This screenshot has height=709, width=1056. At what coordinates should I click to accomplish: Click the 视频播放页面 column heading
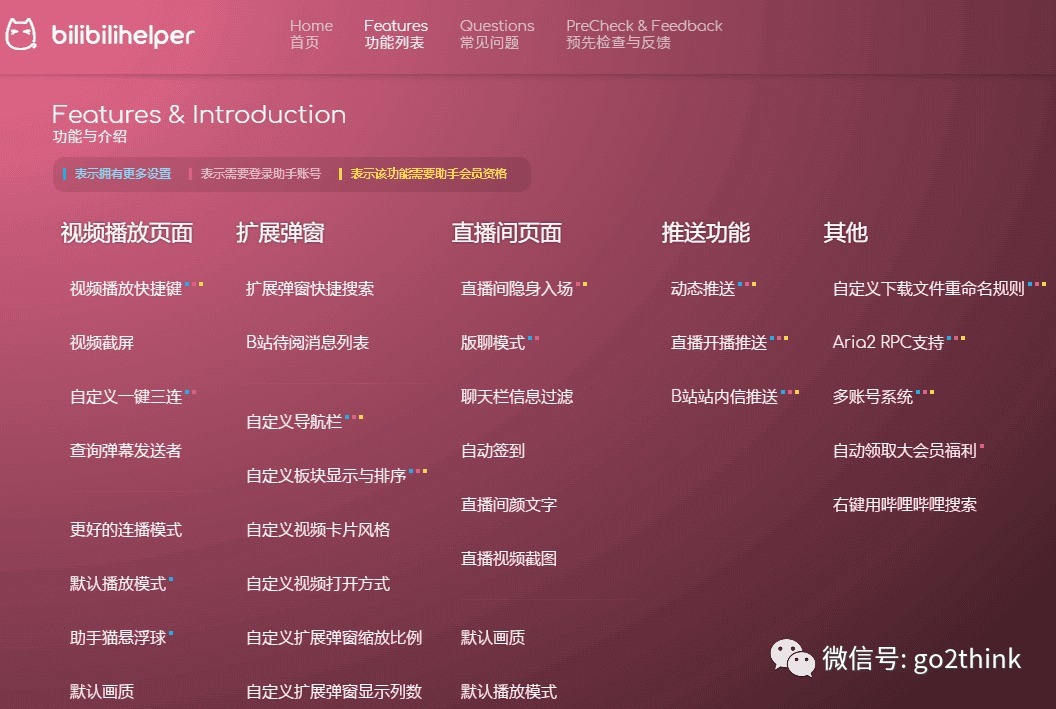point(126,233)
